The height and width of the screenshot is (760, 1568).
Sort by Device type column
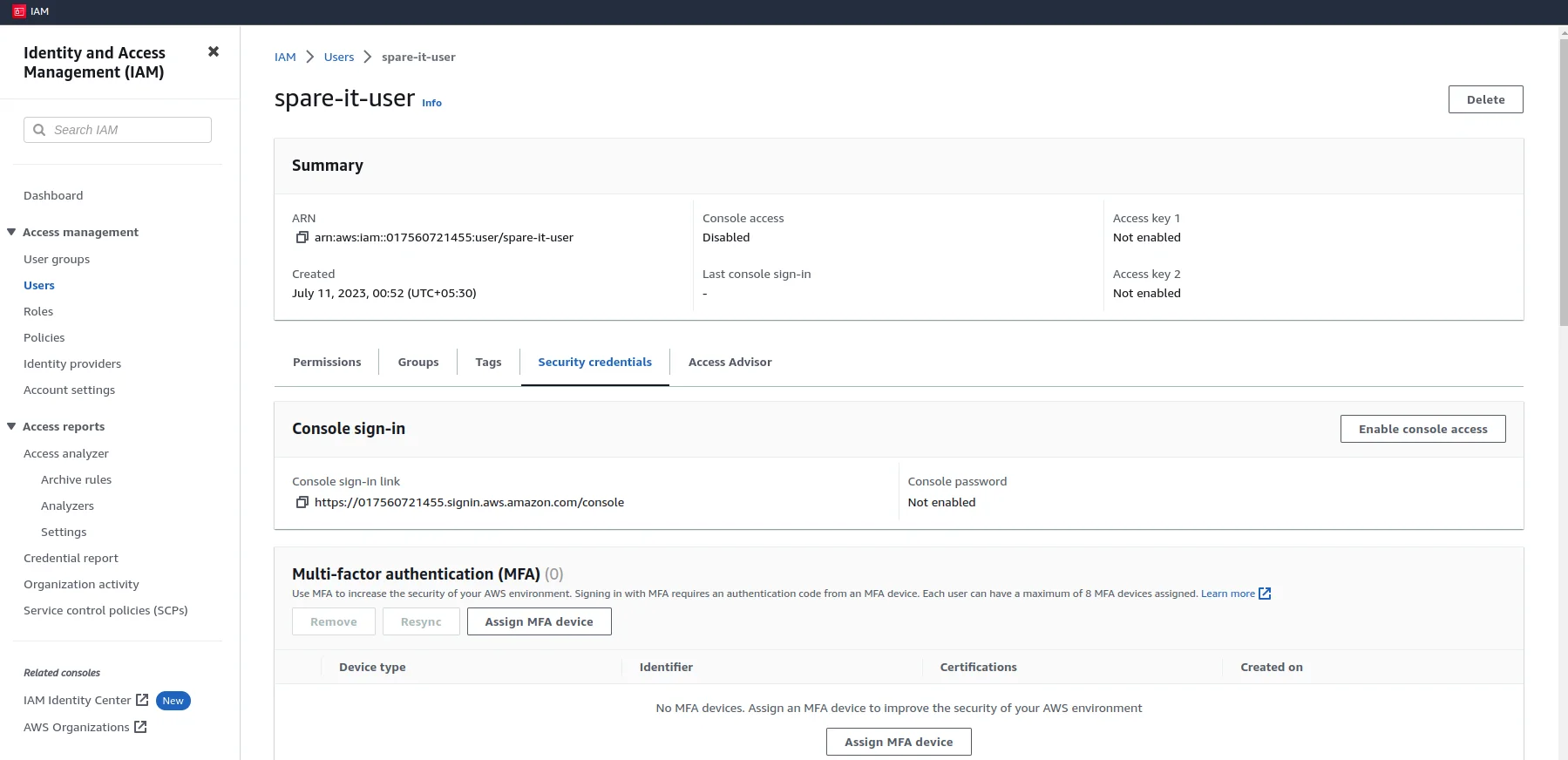tap(372, 667)
